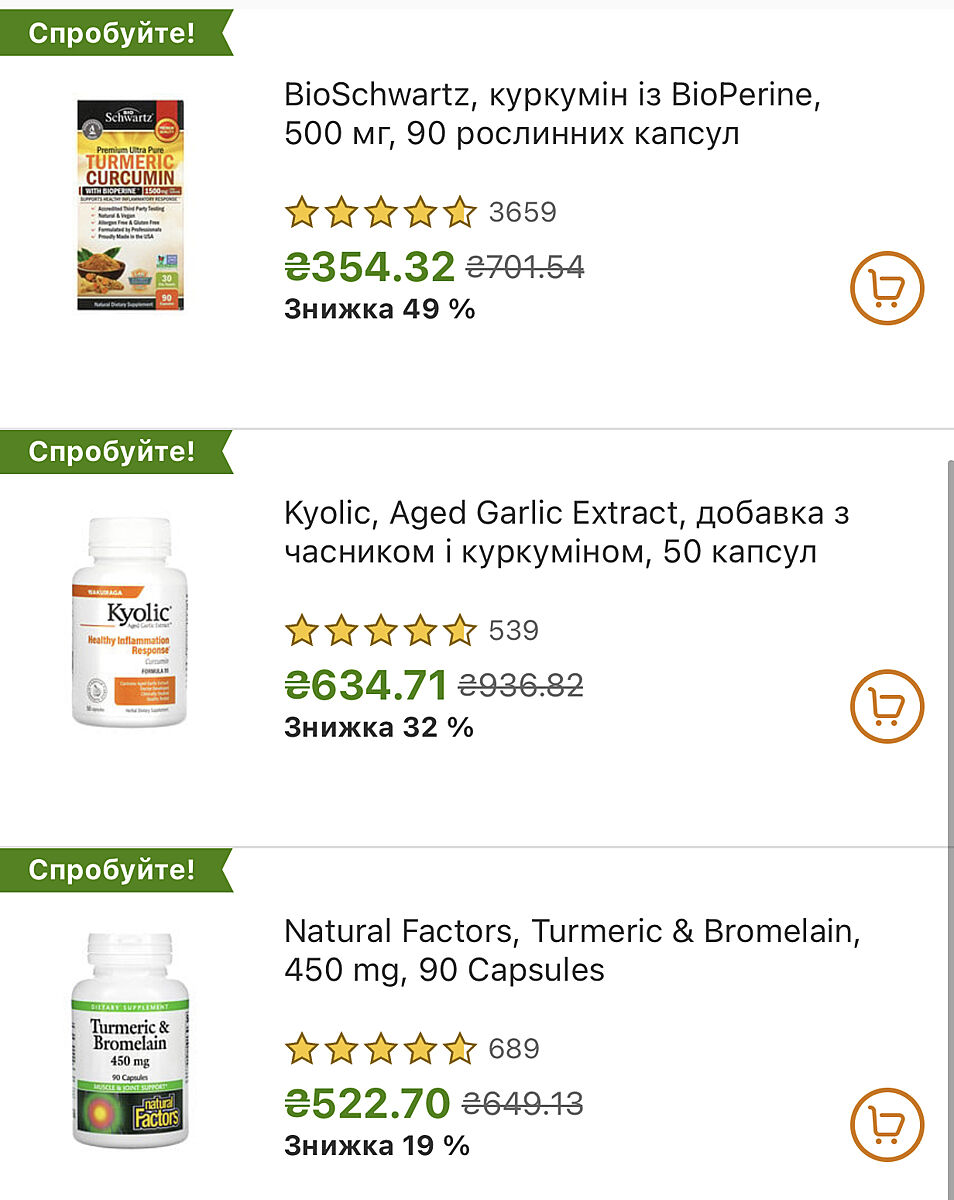Add BioSchwartz curcumin to cart

coord(886,290)
